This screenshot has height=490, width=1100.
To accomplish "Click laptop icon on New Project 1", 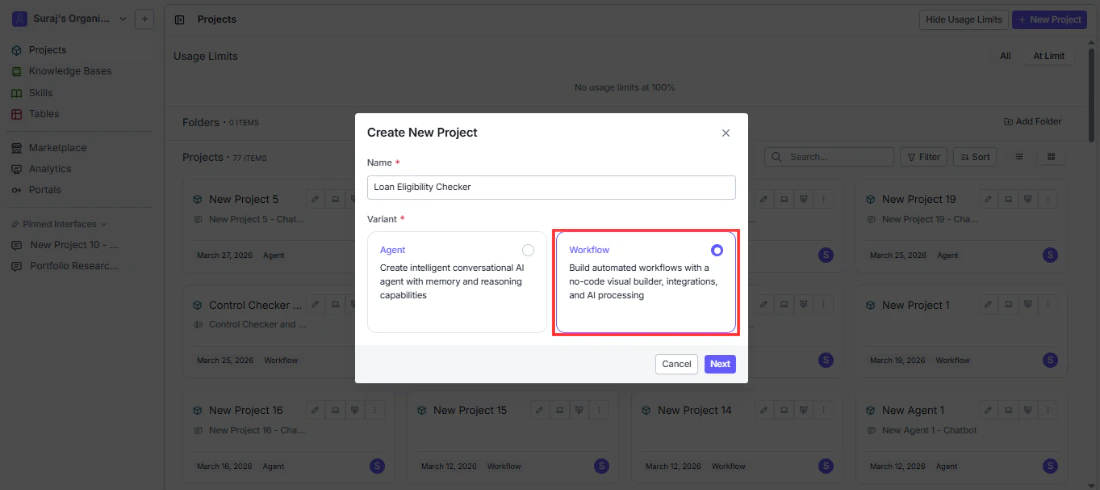I will coord(1008,305).
